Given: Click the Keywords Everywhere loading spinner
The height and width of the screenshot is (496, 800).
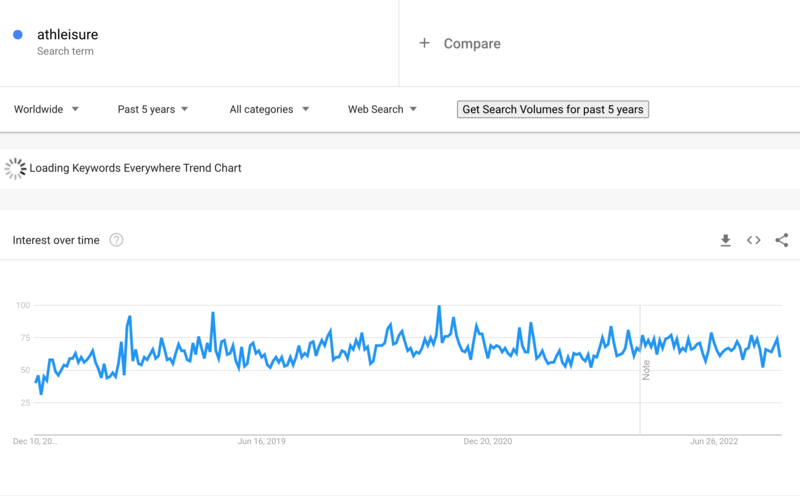Looking at the screenshot, I should pyautogui.click(x=15, y=168).
